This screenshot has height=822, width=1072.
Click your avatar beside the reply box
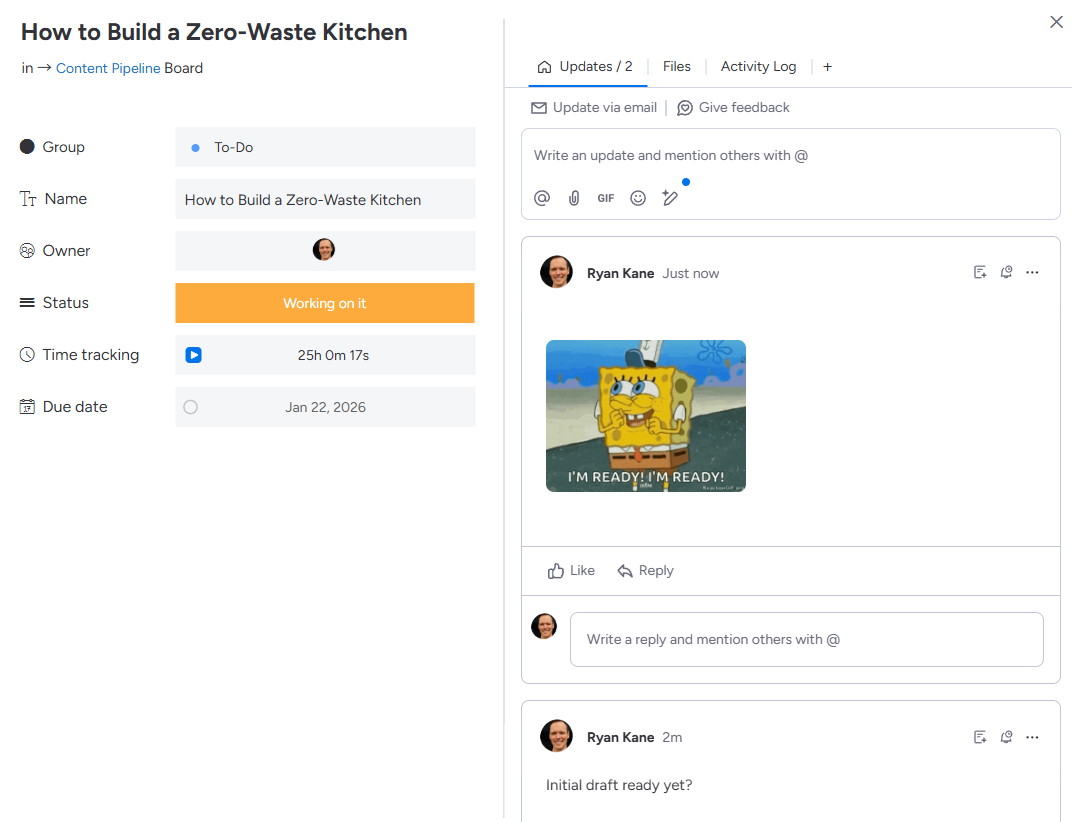click(x=544, y=626)
